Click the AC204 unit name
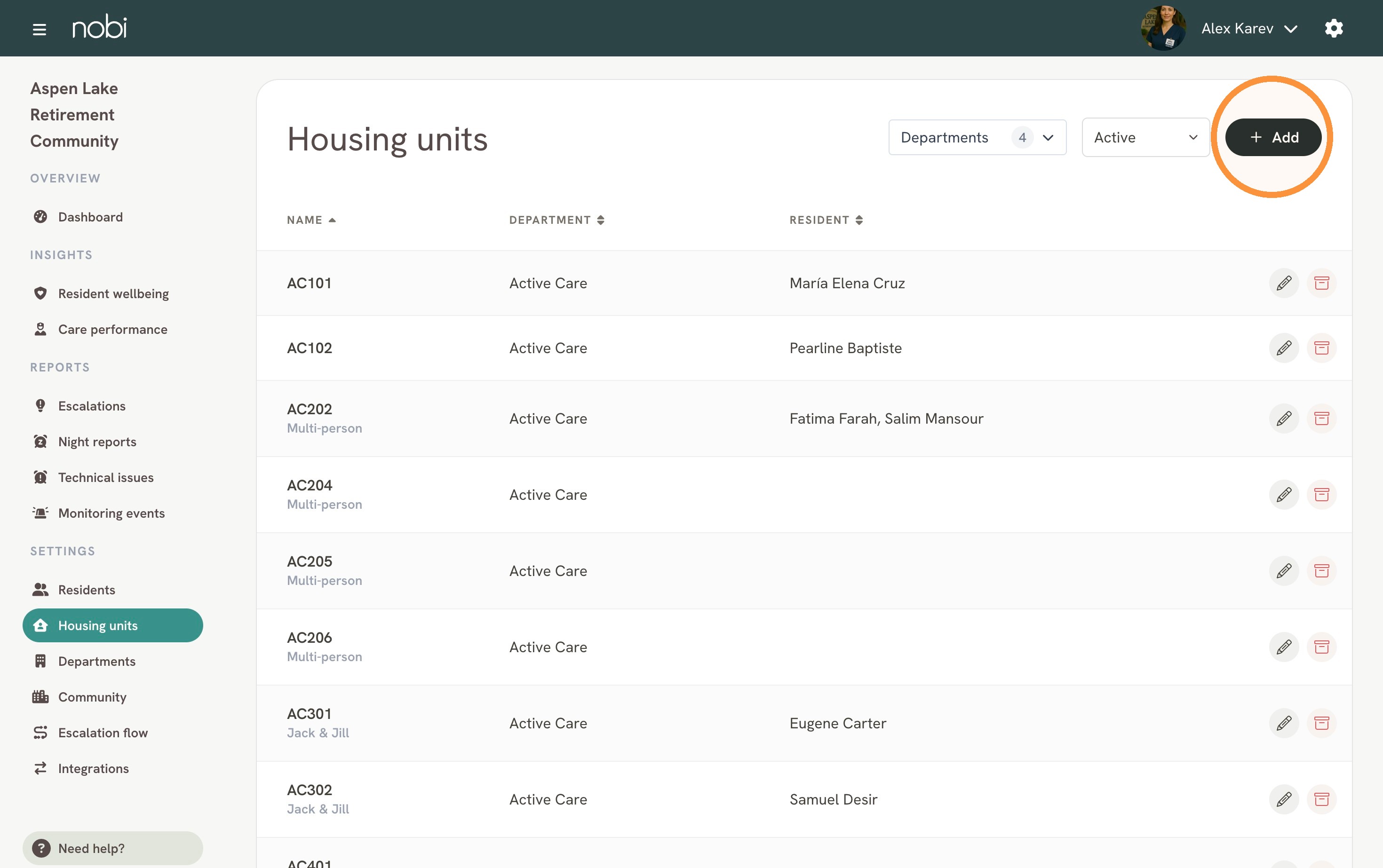The height and width of the screenshot is (868, 1383). (x=310, y=486)
